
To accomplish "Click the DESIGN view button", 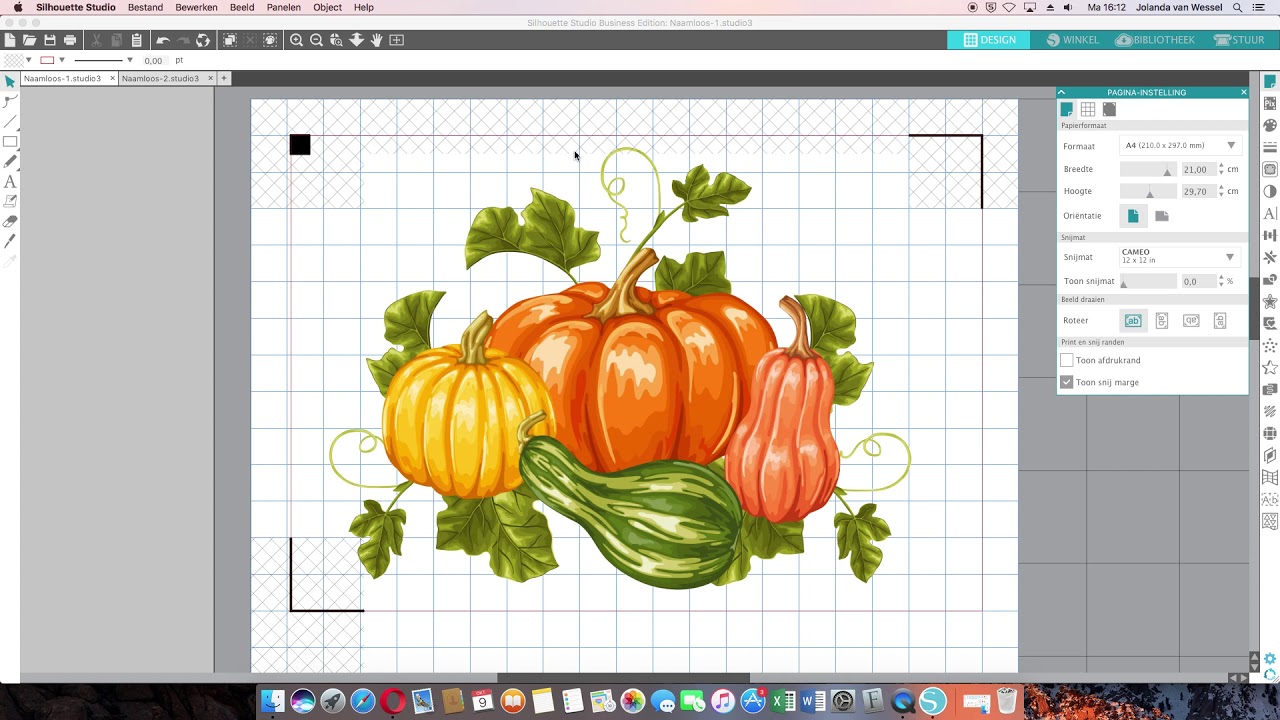I will coord(988,40).
